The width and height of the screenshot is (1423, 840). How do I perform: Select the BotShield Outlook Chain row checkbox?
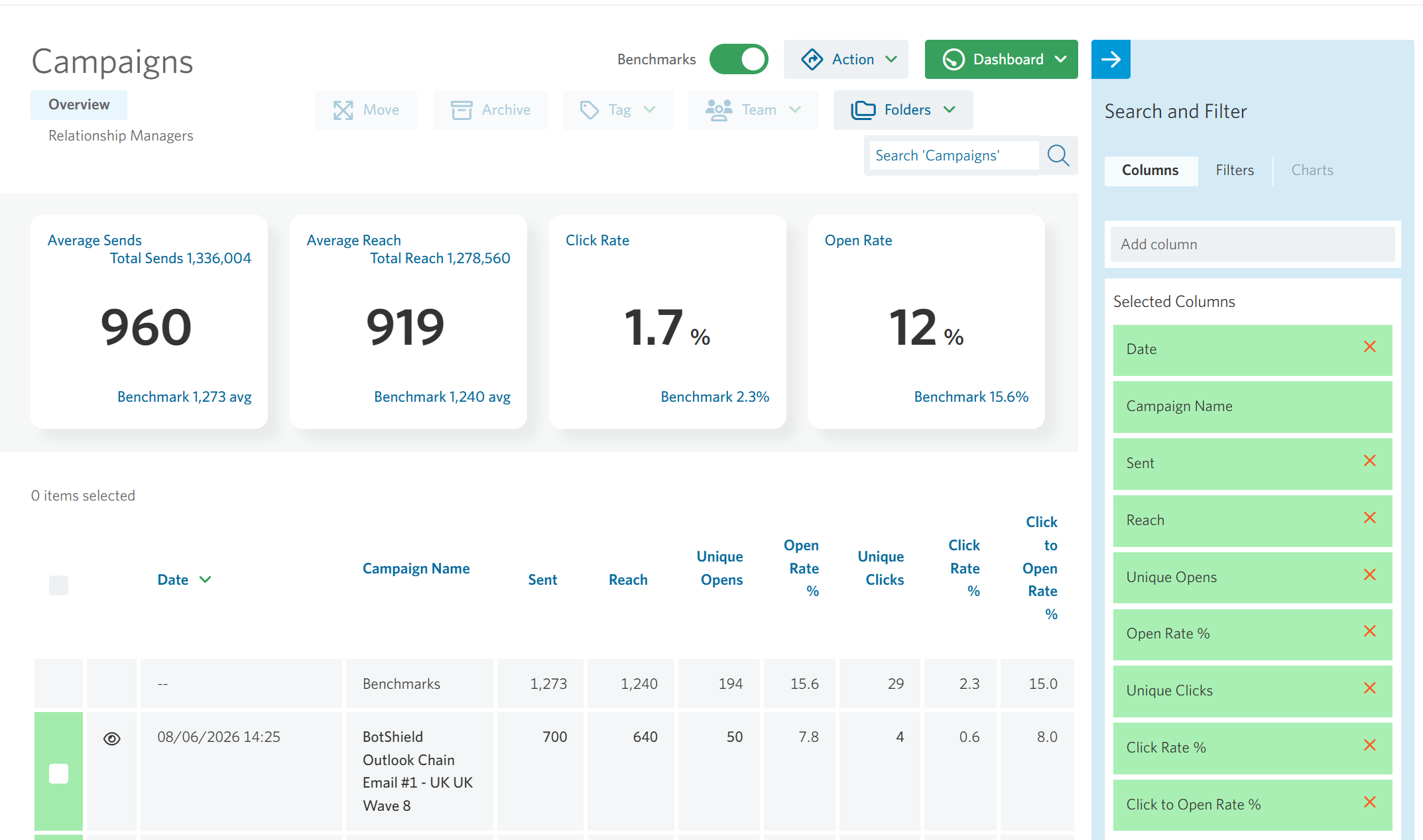58,774
